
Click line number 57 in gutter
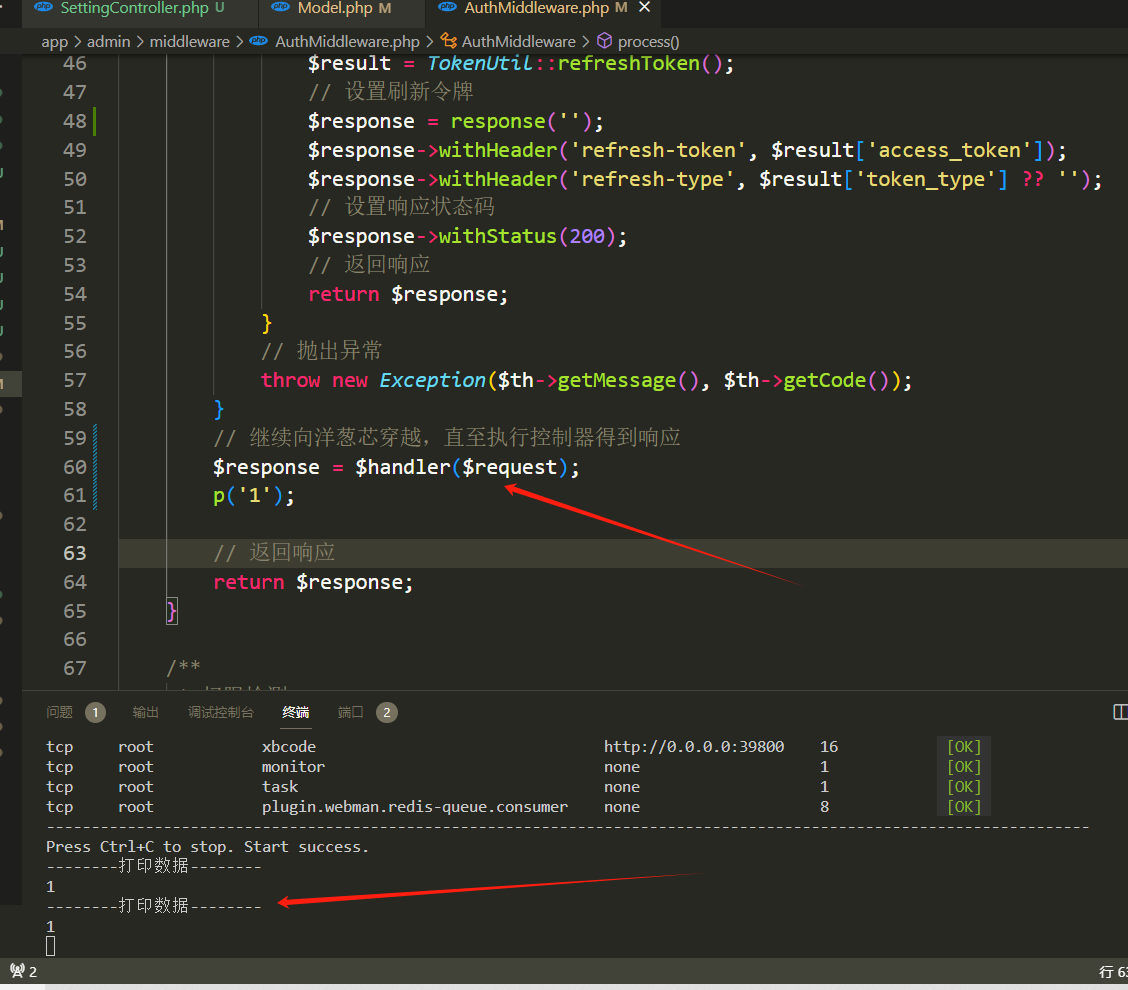tap(75, 380)
